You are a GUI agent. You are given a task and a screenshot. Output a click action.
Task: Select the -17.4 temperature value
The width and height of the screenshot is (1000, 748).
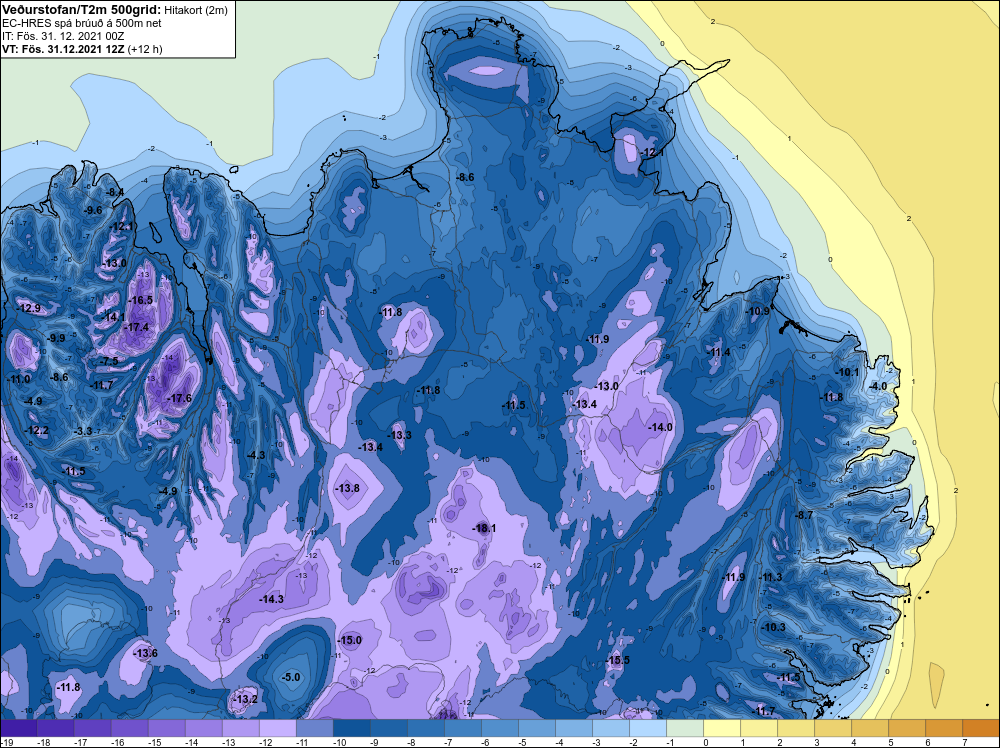[136, 327]
